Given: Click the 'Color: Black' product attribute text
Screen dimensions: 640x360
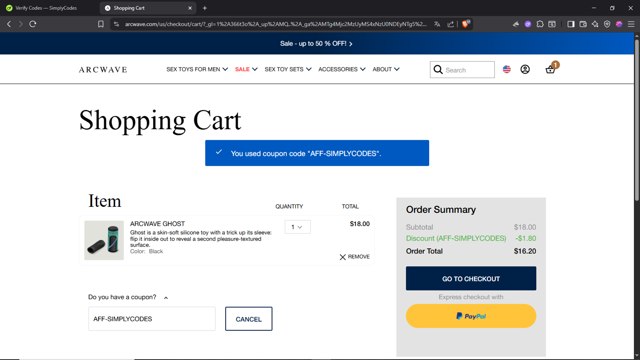Looking at the screenshot, I should tap(146, 251).
